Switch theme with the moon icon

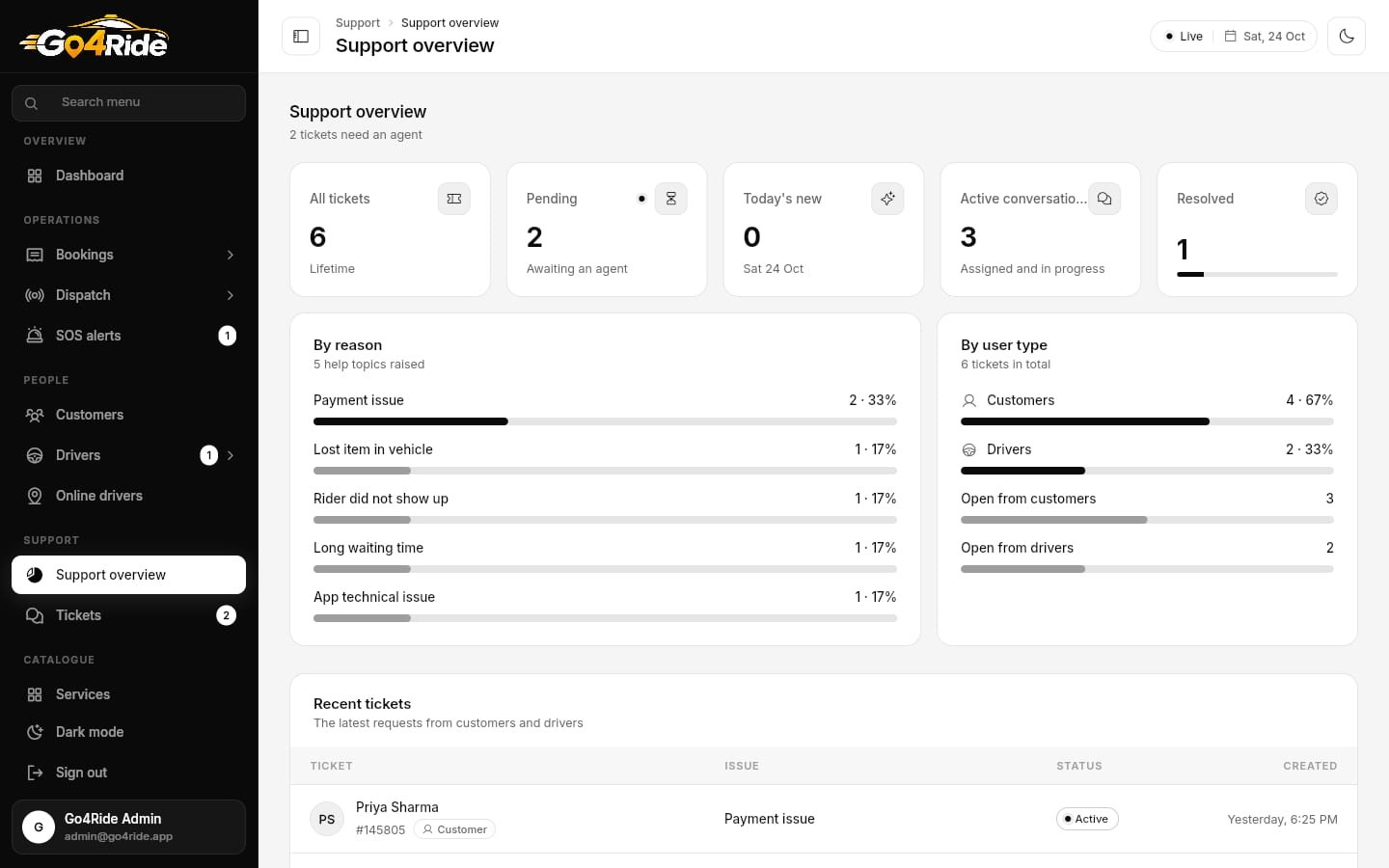pyautogui.click(x=1347, y=37)
